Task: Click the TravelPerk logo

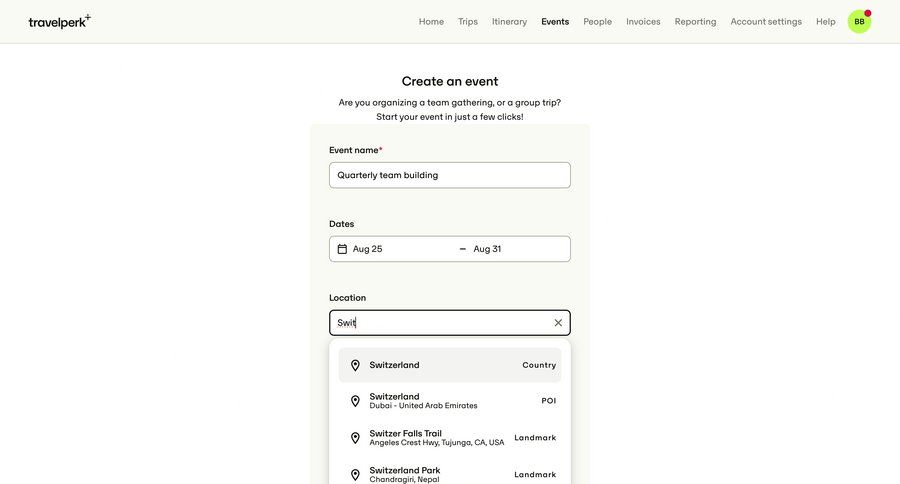Action: pos(59,21)
